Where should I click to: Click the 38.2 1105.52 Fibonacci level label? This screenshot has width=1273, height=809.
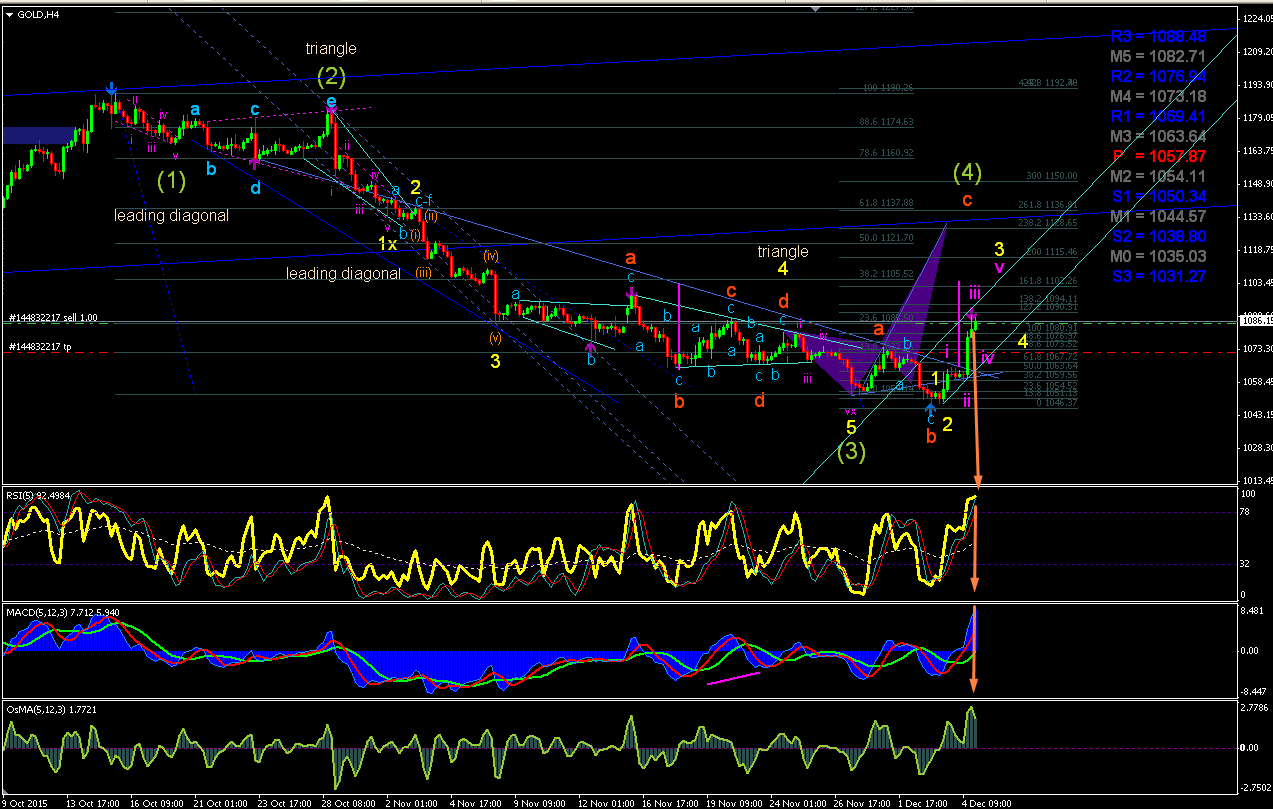coord(885,273)
